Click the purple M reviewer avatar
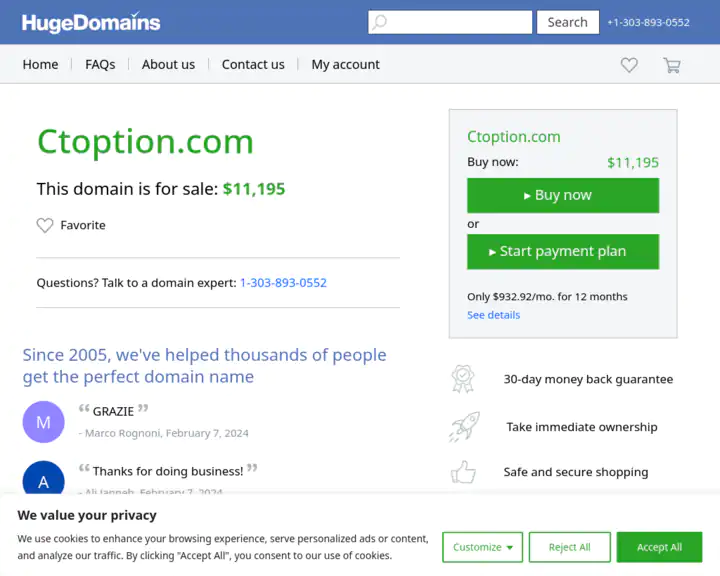720x576 pixels. tap(43, 422)
